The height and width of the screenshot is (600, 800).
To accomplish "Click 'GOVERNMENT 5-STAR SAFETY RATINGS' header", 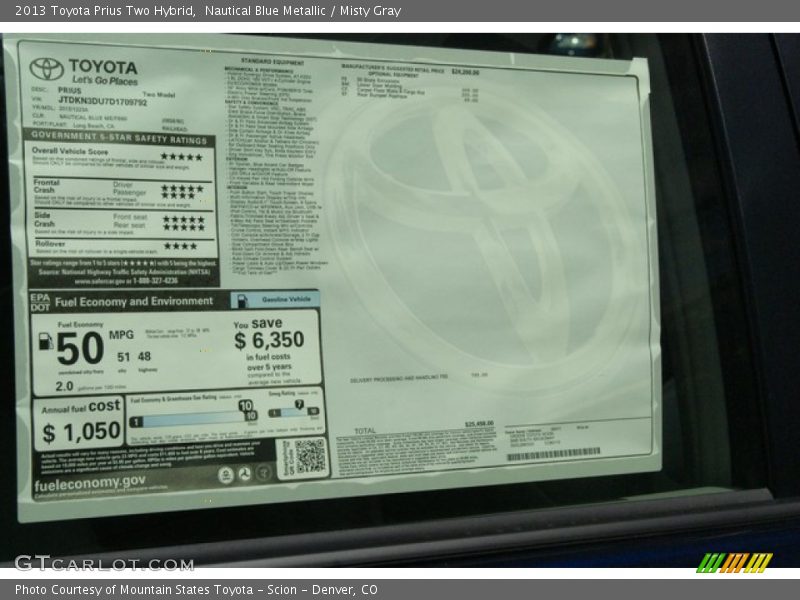I will click(119, 137).
